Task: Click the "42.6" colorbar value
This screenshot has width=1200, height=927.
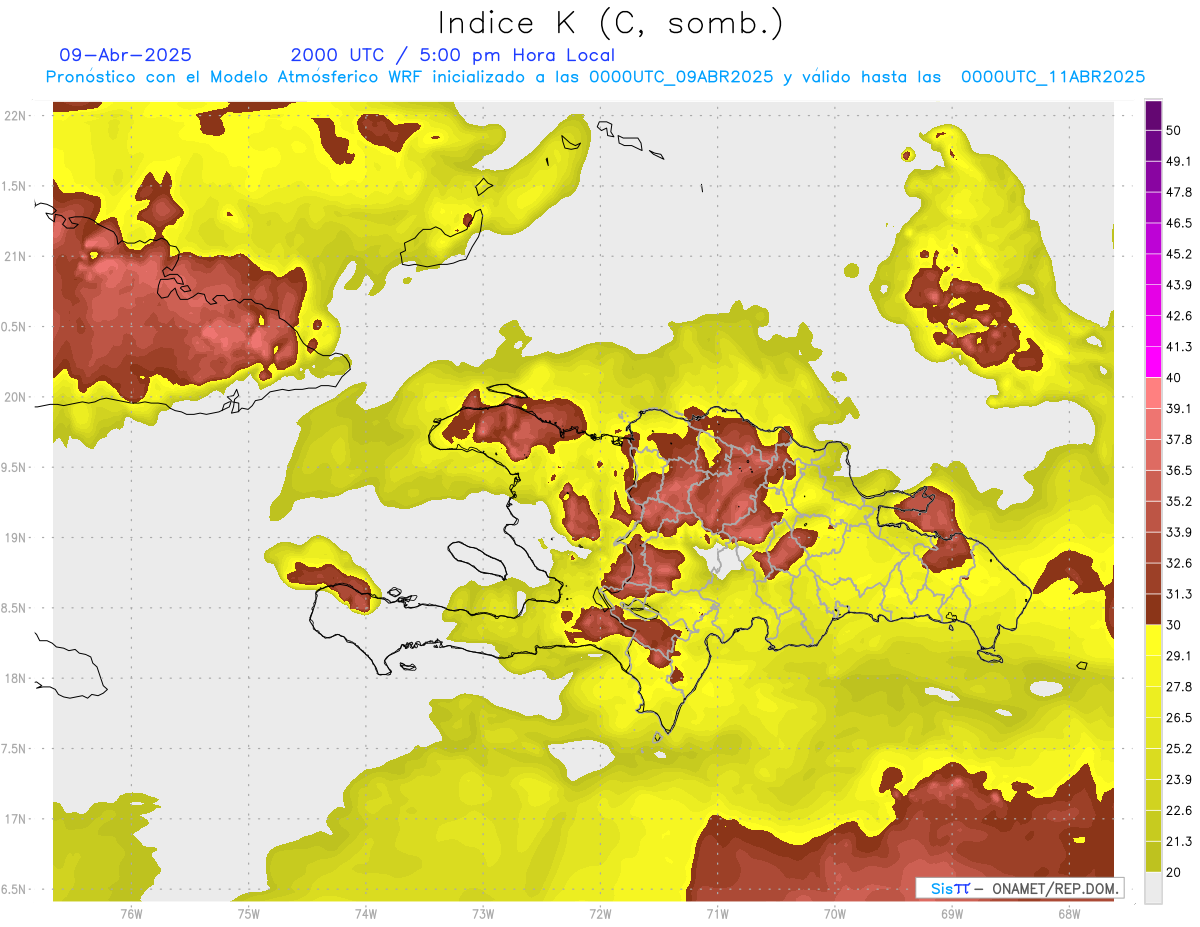Action: pos(1179,316)
